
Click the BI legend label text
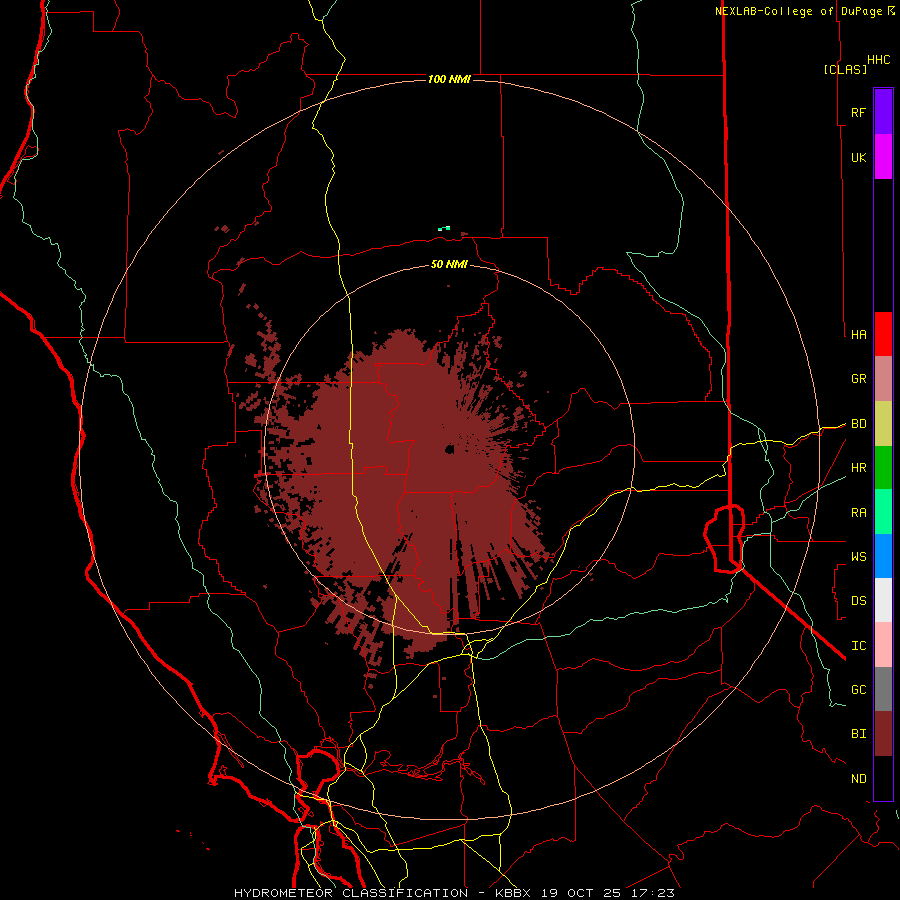click(858, 734)
